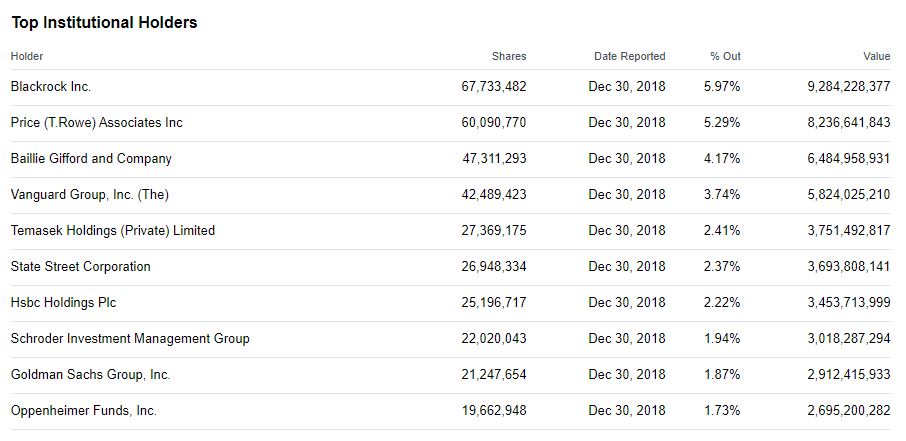Image resolution: width=906 pixels, height=441 pixels.
Task: Click Goldman Sachs 1.87% out value
Action: [722, 375]
